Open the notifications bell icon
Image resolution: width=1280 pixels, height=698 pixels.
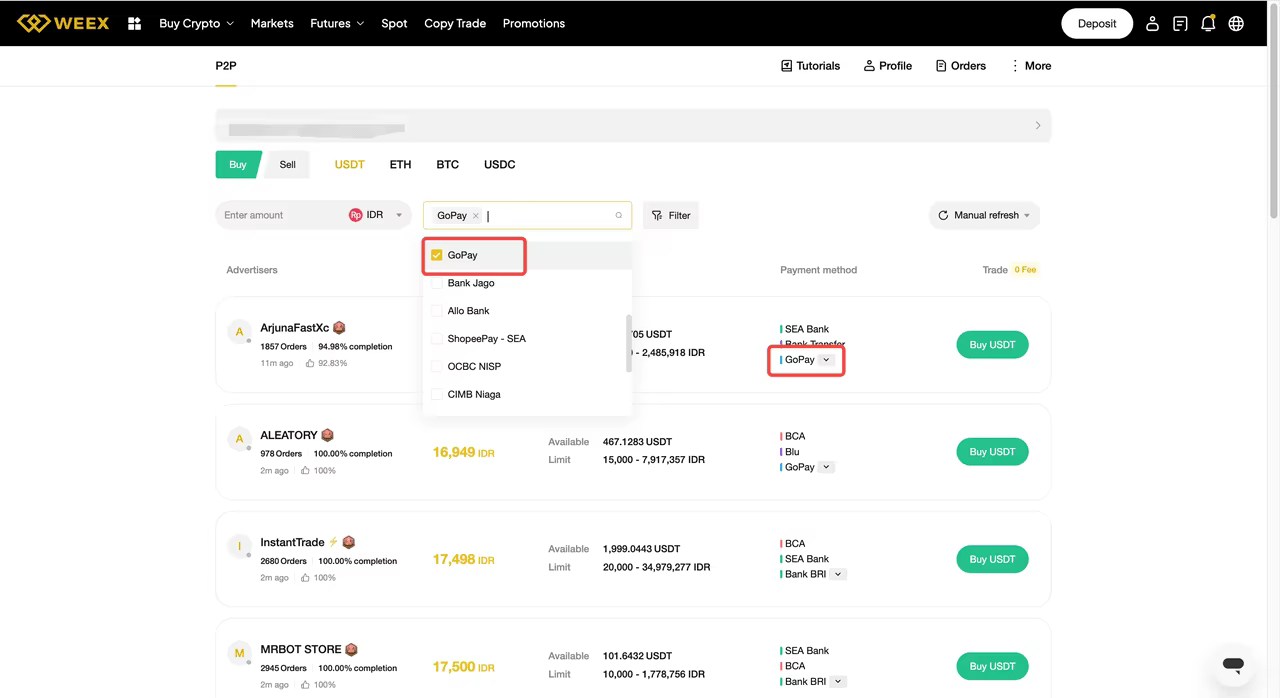coord(1208,23)
